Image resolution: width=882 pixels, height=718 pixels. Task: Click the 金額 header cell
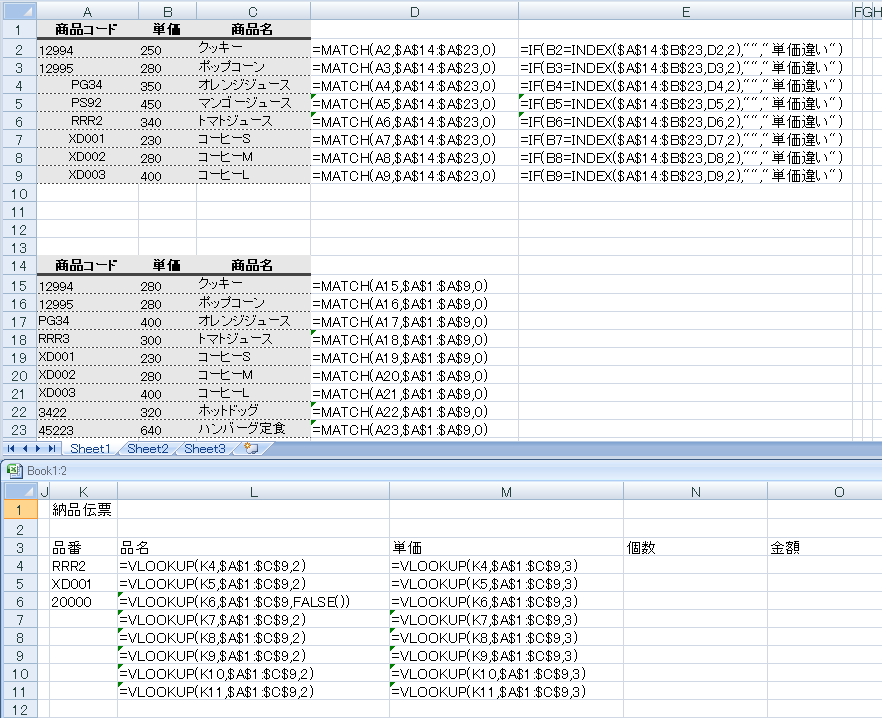pos(822,548)
